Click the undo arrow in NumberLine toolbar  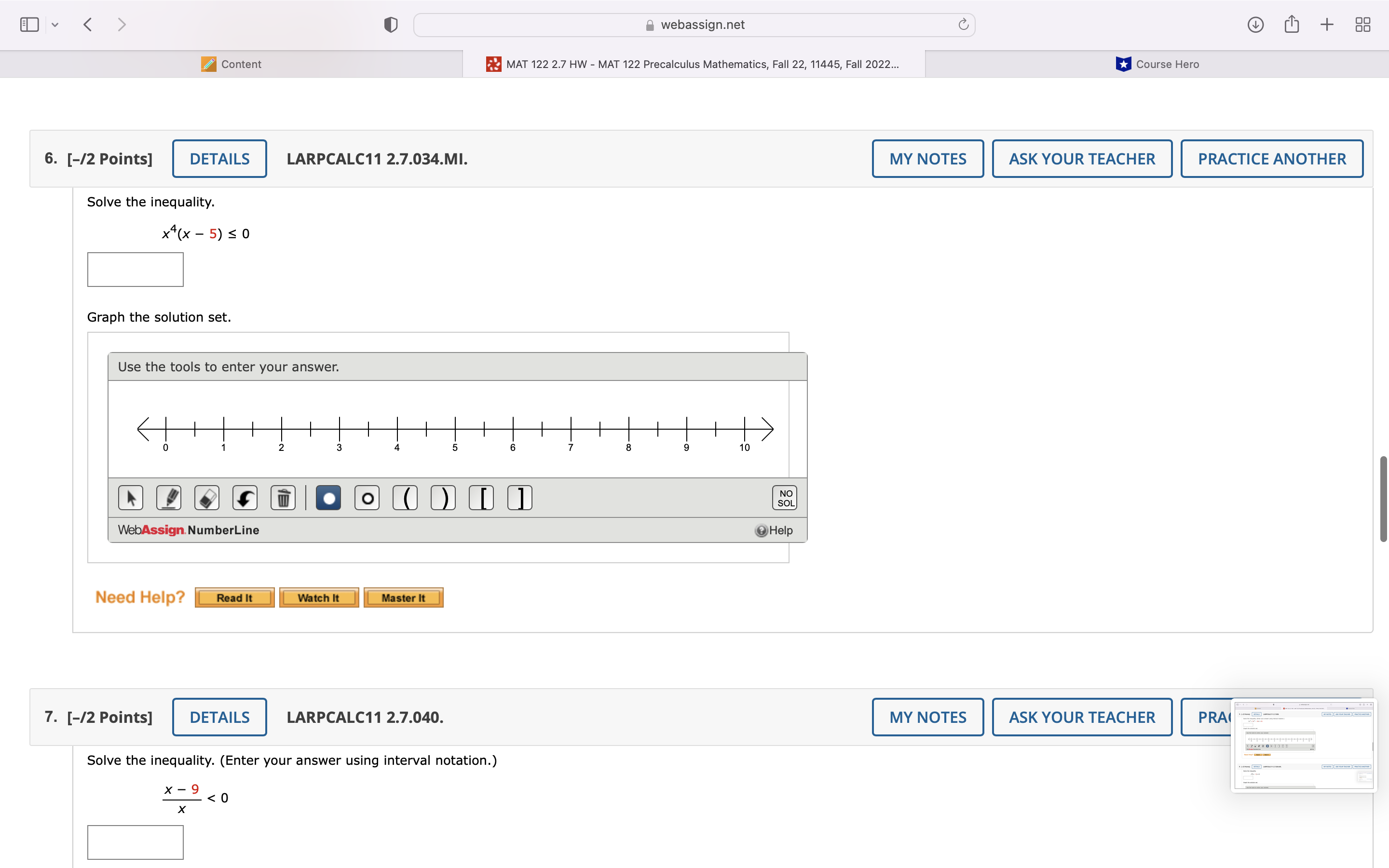click(245, 498)
